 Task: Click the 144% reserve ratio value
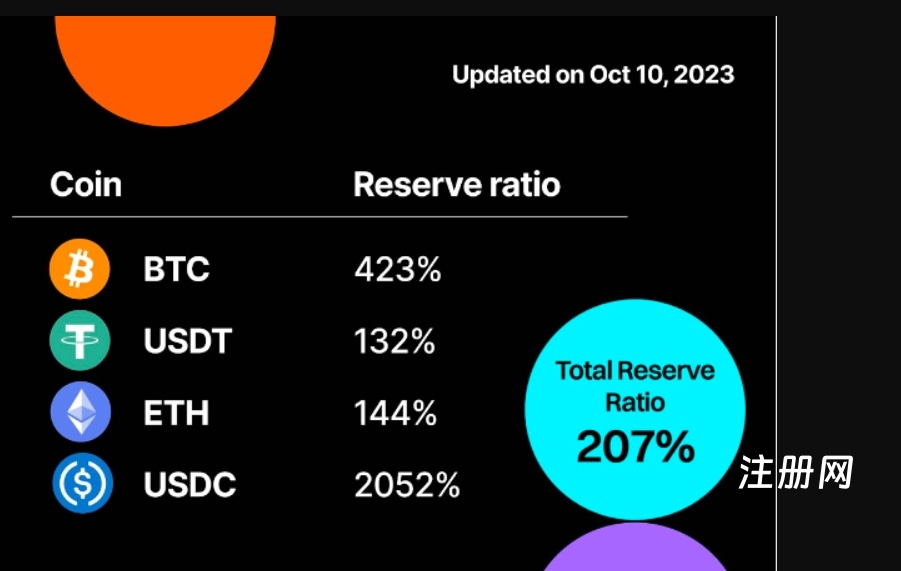tap(395, 414)
